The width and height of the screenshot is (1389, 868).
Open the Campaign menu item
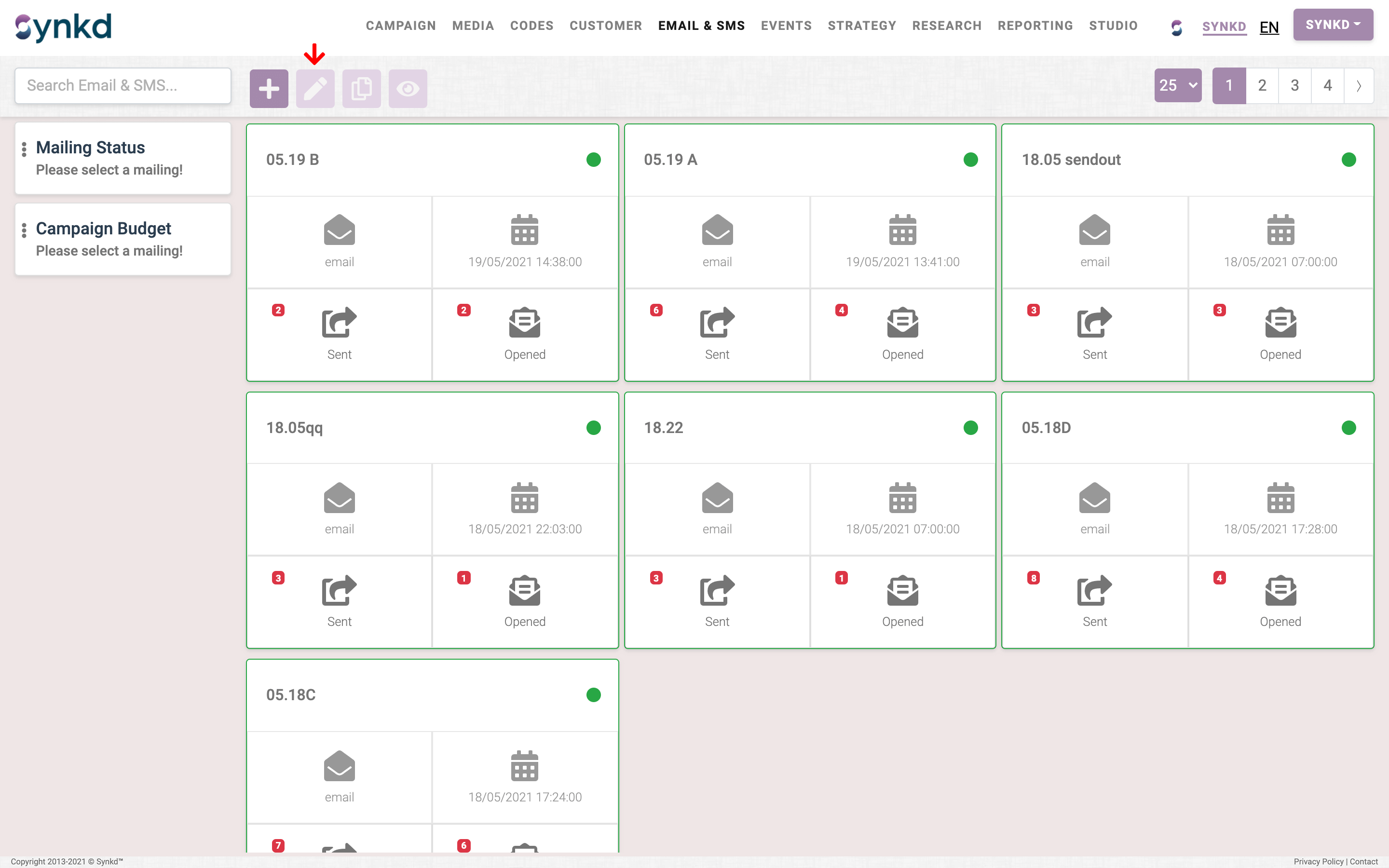click(401, 26)
